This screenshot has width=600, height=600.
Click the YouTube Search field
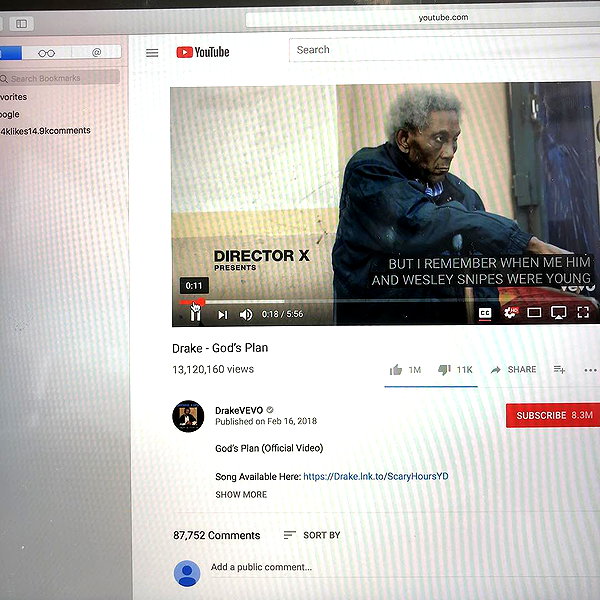click(444, 50)
